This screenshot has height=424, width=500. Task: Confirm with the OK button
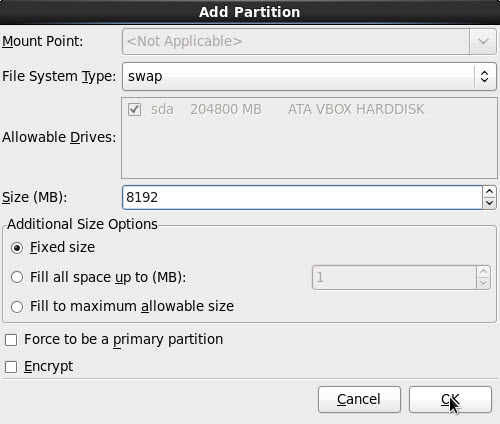[x=450, y=399]
